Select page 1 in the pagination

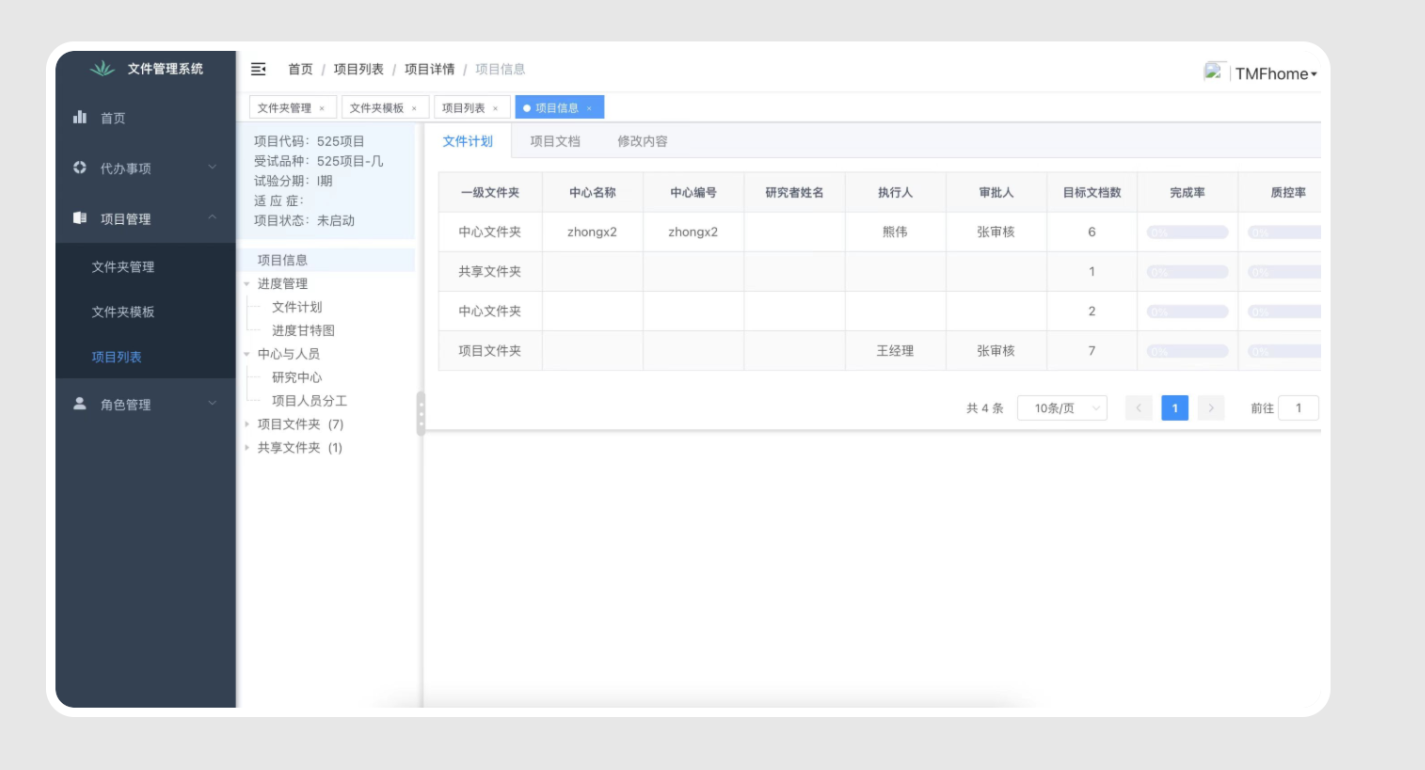[x=1175, y=408]
